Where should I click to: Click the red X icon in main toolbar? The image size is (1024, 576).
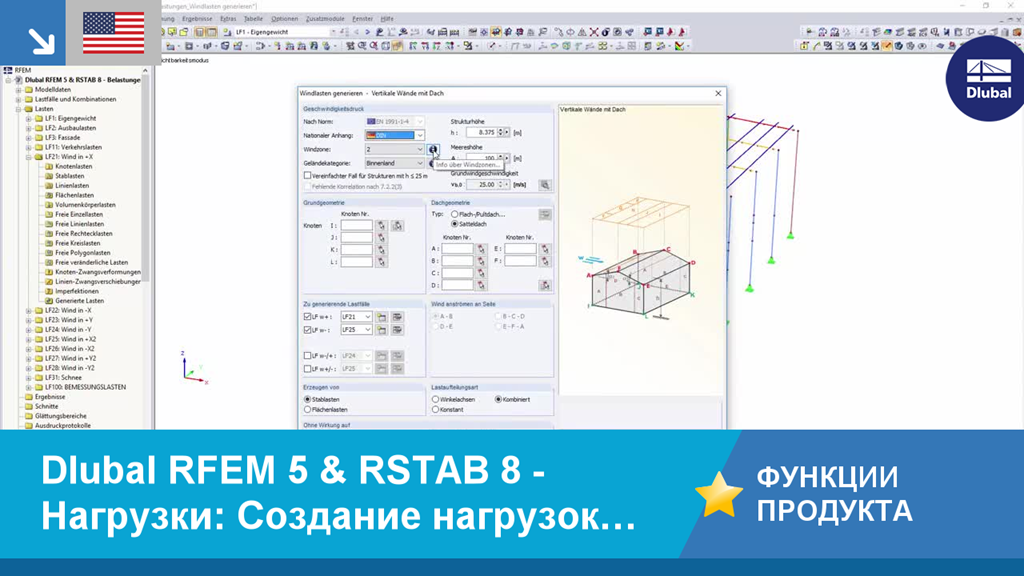tap(594, 32)
